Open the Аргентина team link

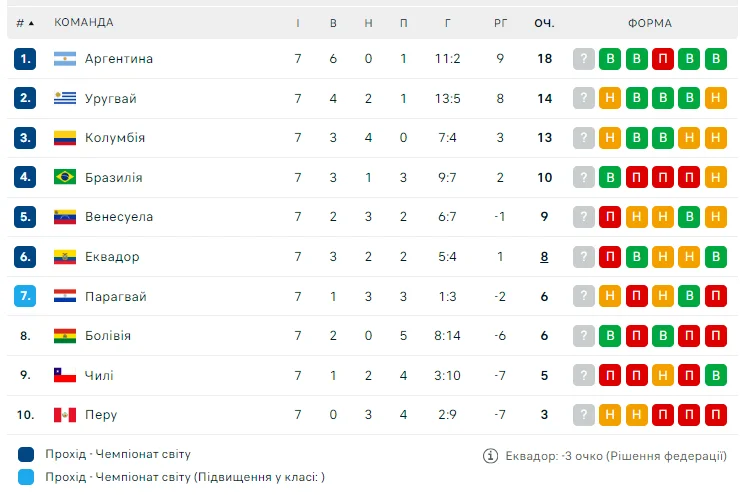(x=119, y=59)
